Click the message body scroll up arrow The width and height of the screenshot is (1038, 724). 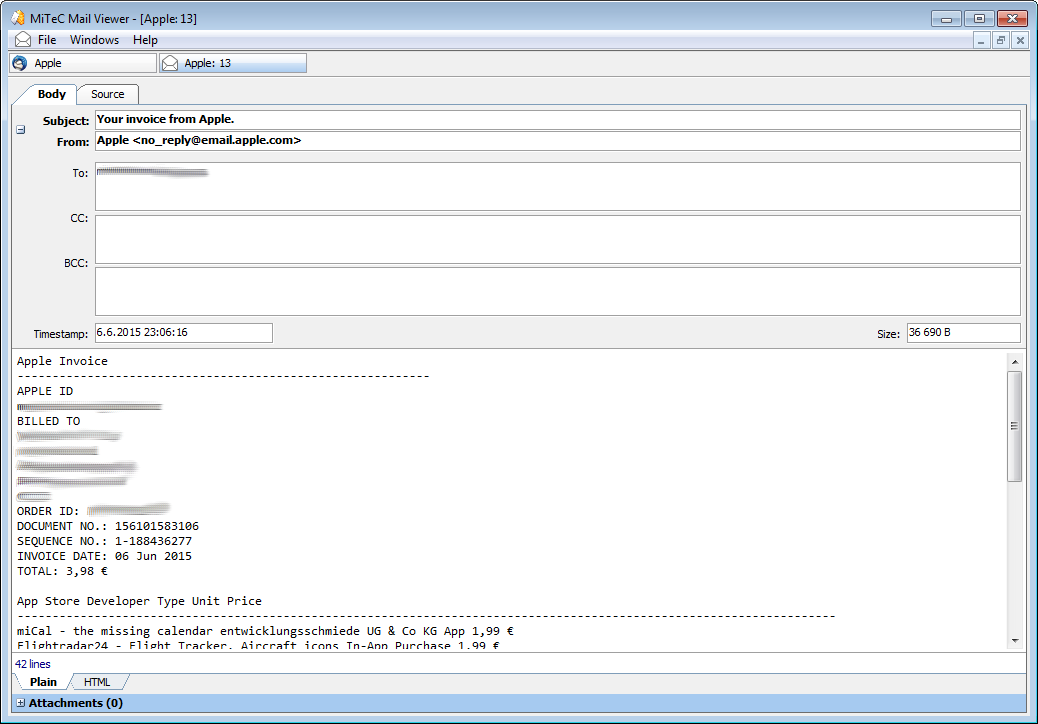tap(1014, 362)
